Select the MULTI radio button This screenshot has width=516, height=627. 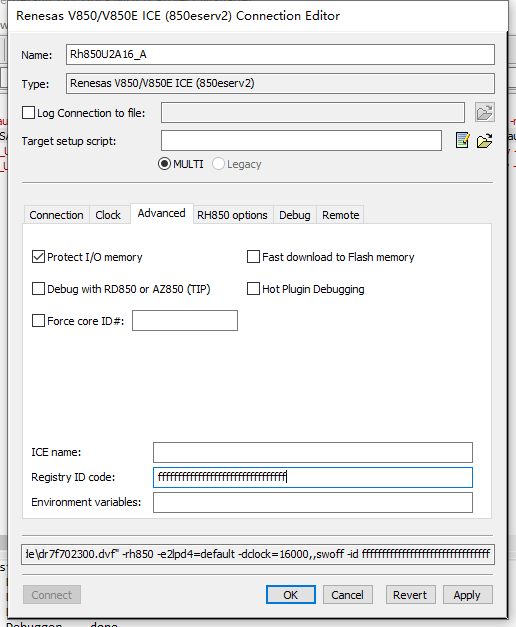click(164, 164)
